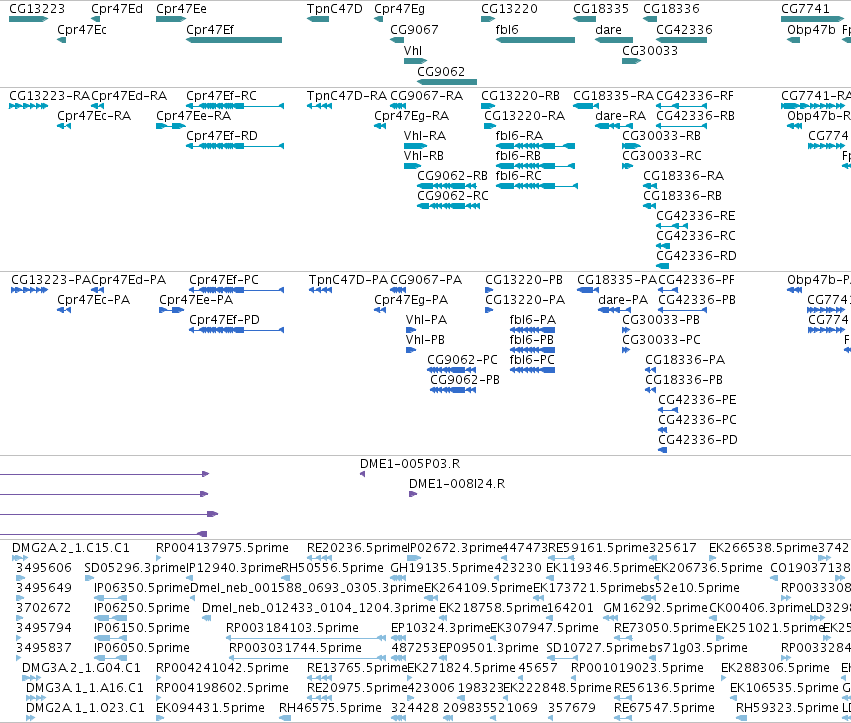Click the dare gene label

pyautogui.click(x=608, y=30)
